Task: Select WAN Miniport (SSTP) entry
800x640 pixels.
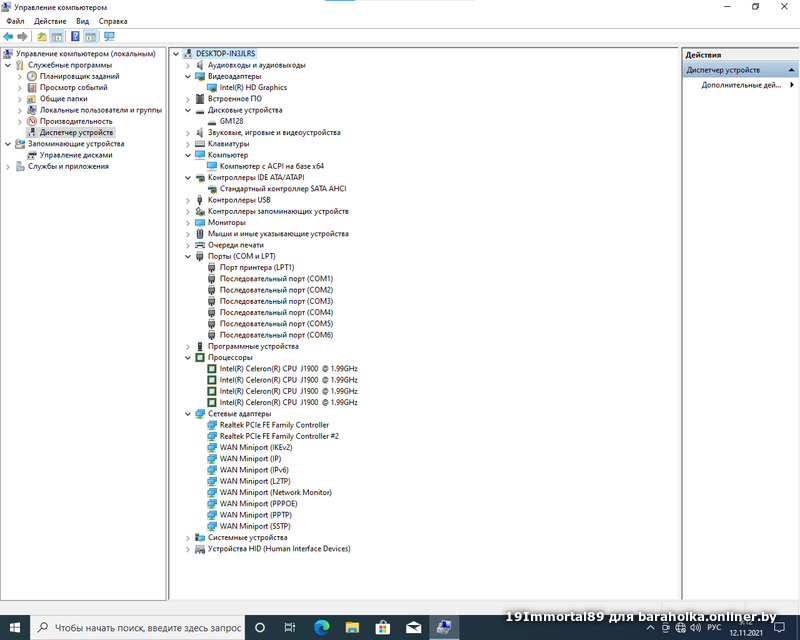Action: (255, 526)
